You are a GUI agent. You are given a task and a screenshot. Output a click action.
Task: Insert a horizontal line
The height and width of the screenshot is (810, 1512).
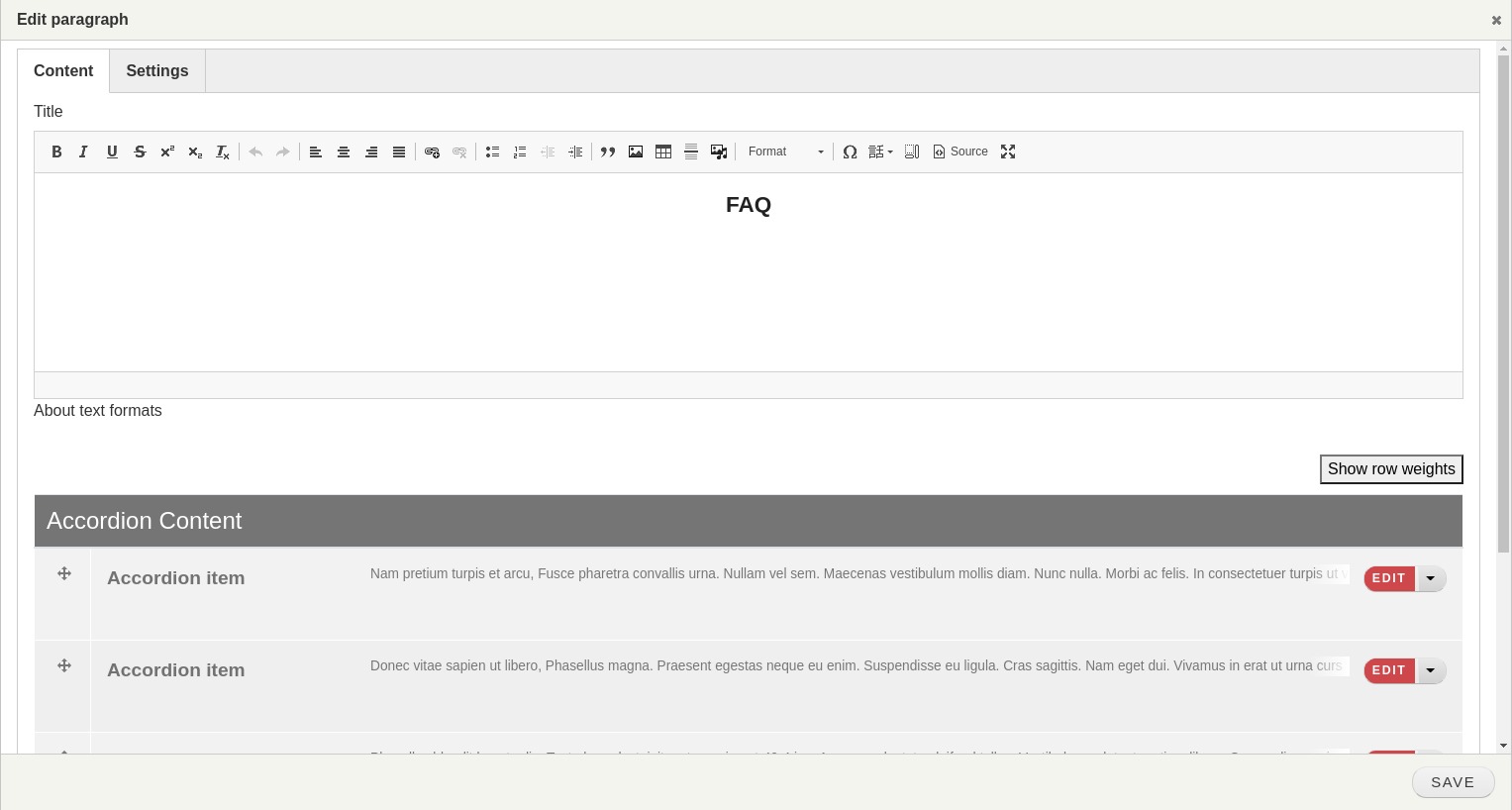tap(690, 152)
